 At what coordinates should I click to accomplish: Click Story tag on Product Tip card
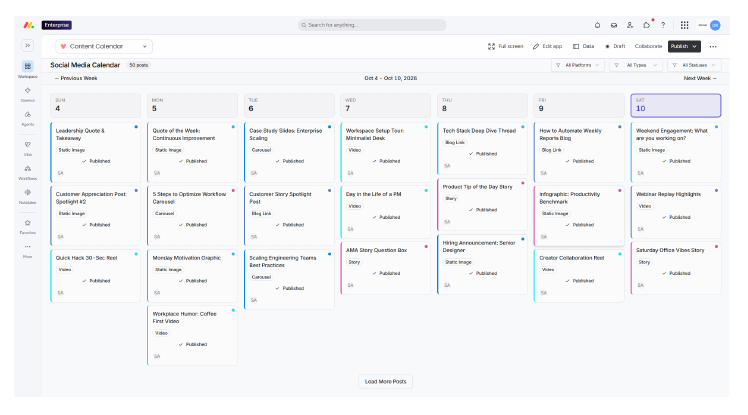point(451,198)
